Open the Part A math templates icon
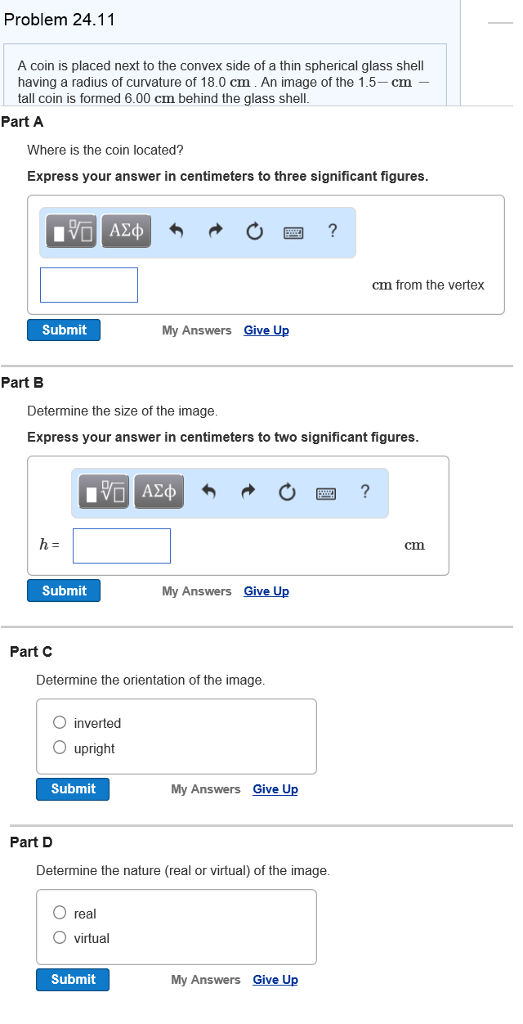Image resolution: width=523 pixels, height=1024 pixels. click(72, 231)
